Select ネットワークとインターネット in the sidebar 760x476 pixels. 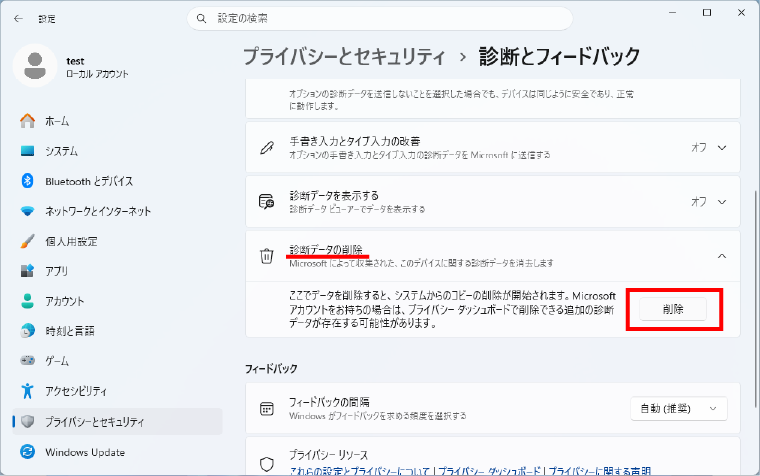pyautogui.click(x=117, y=211)
